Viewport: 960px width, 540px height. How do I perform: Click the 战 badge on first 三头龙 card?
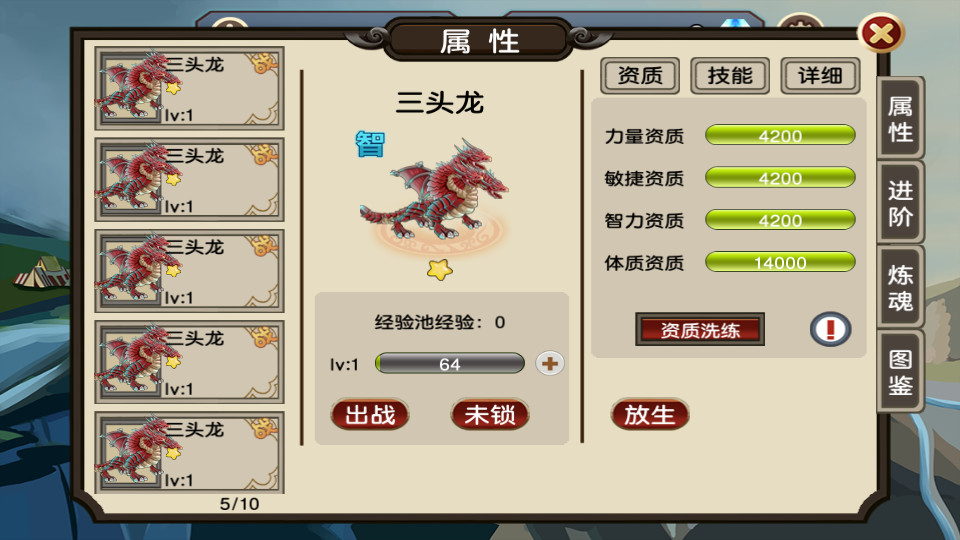pyautogui.click(x=264, y=62)
